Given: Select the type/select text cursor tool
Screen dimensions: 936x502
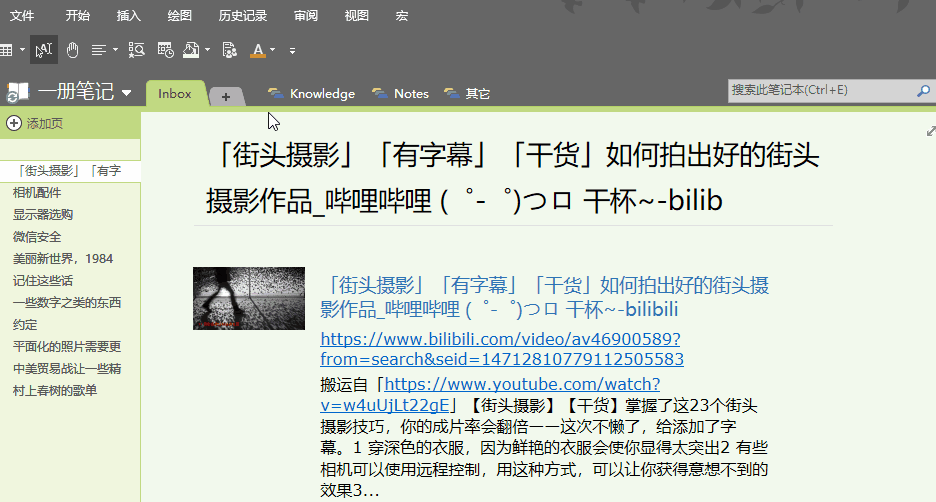Looking at the screenshot, I should (44, 50).
